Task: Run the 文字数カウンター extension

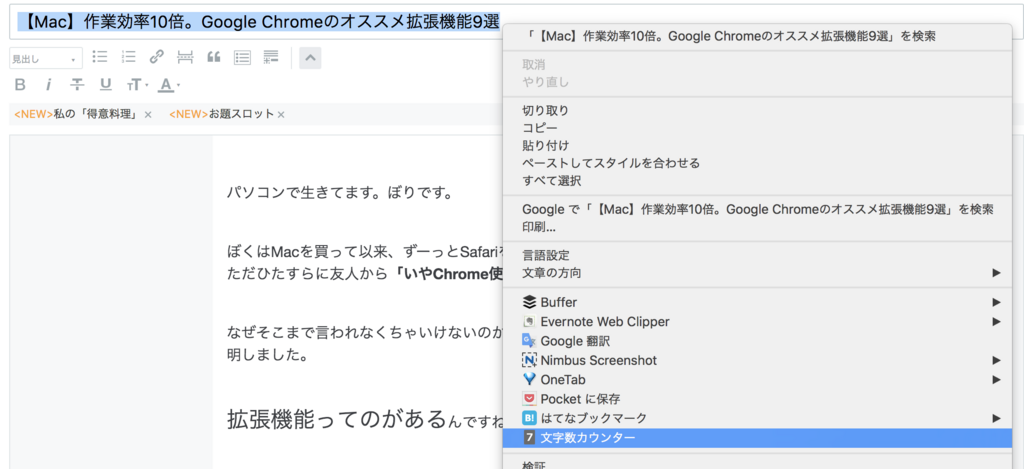Action: point(757,438)
